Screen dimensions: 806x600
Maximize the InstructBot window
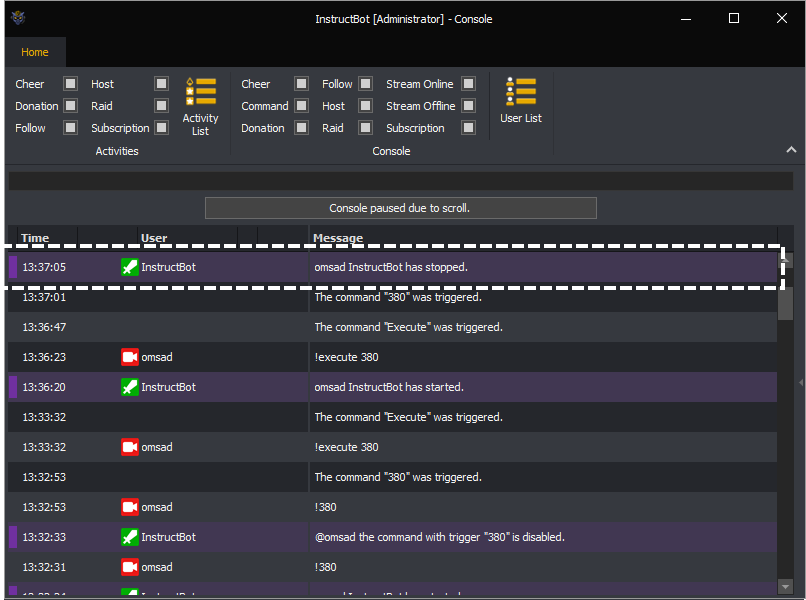click(x=734, y=19)
